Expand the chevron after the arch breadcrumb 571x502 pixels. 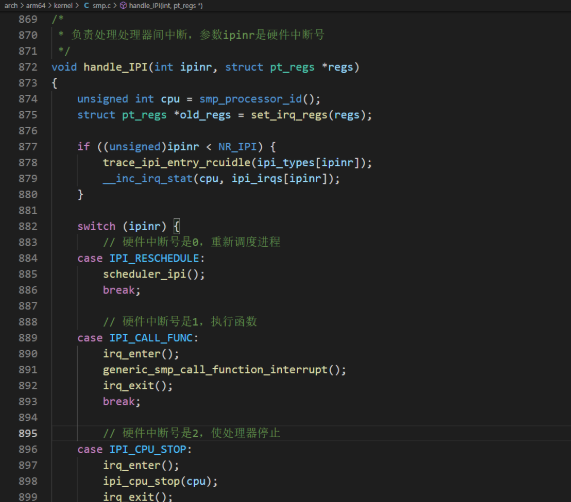(22, 5)
